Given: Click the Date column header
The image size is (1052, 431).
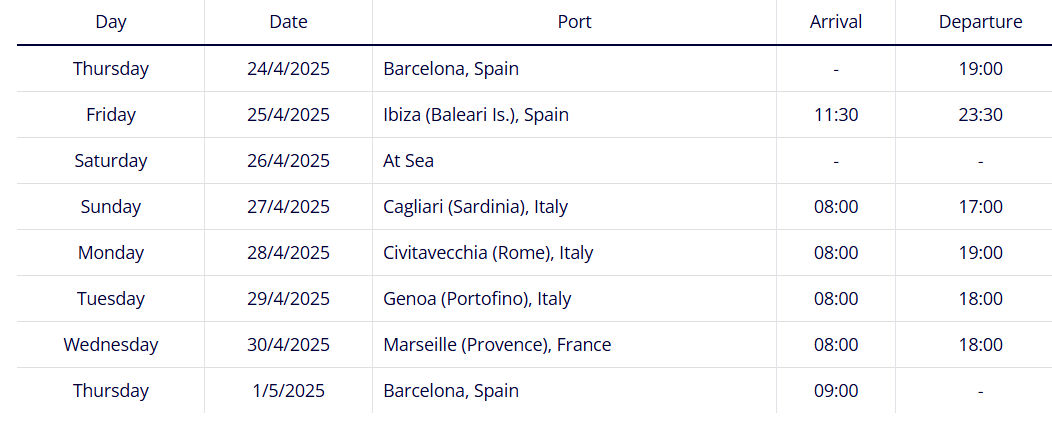Looking at the screenshot, I should [x=288, y=21].
